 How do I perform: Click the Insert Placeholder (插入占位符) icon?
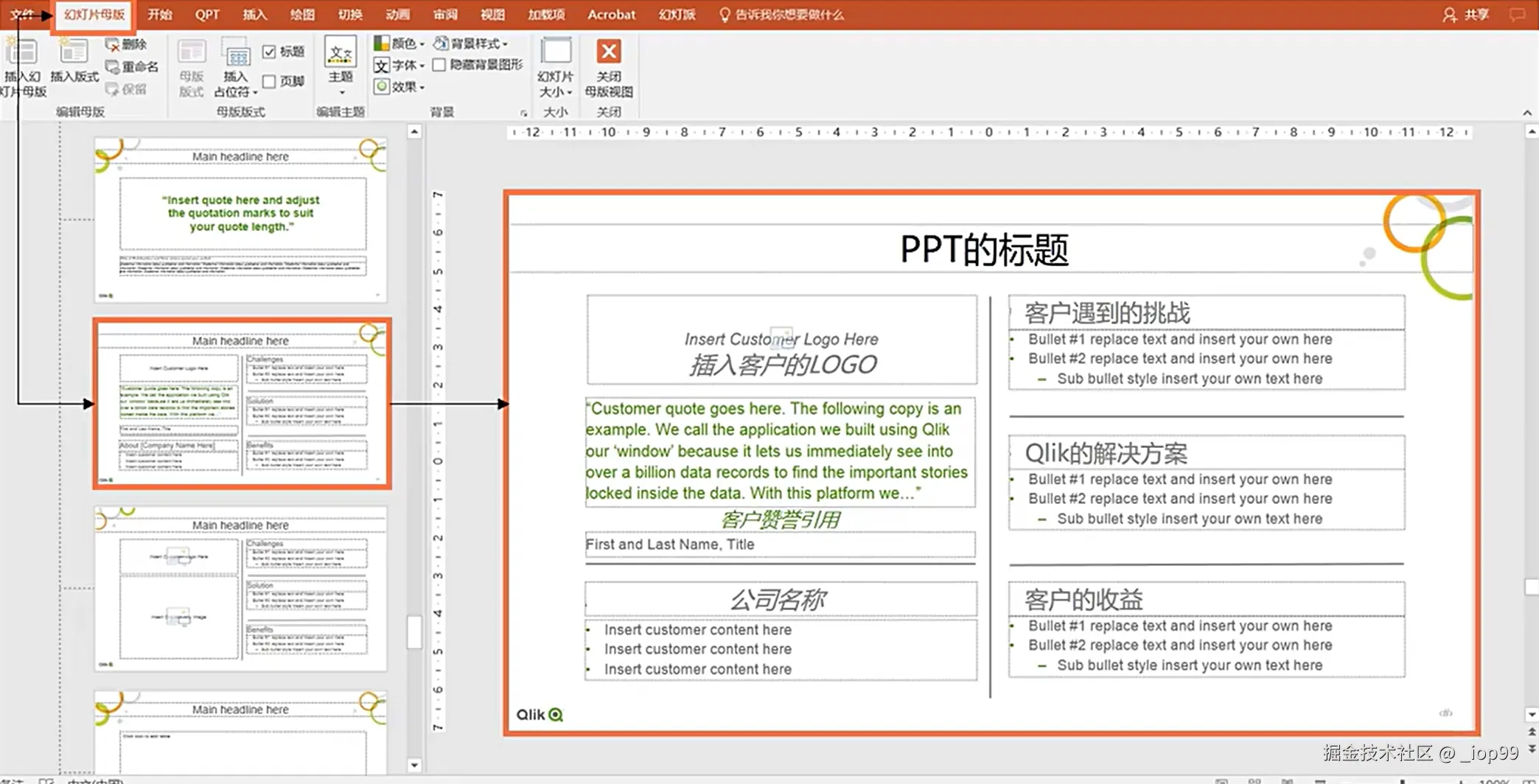point(237,52)
